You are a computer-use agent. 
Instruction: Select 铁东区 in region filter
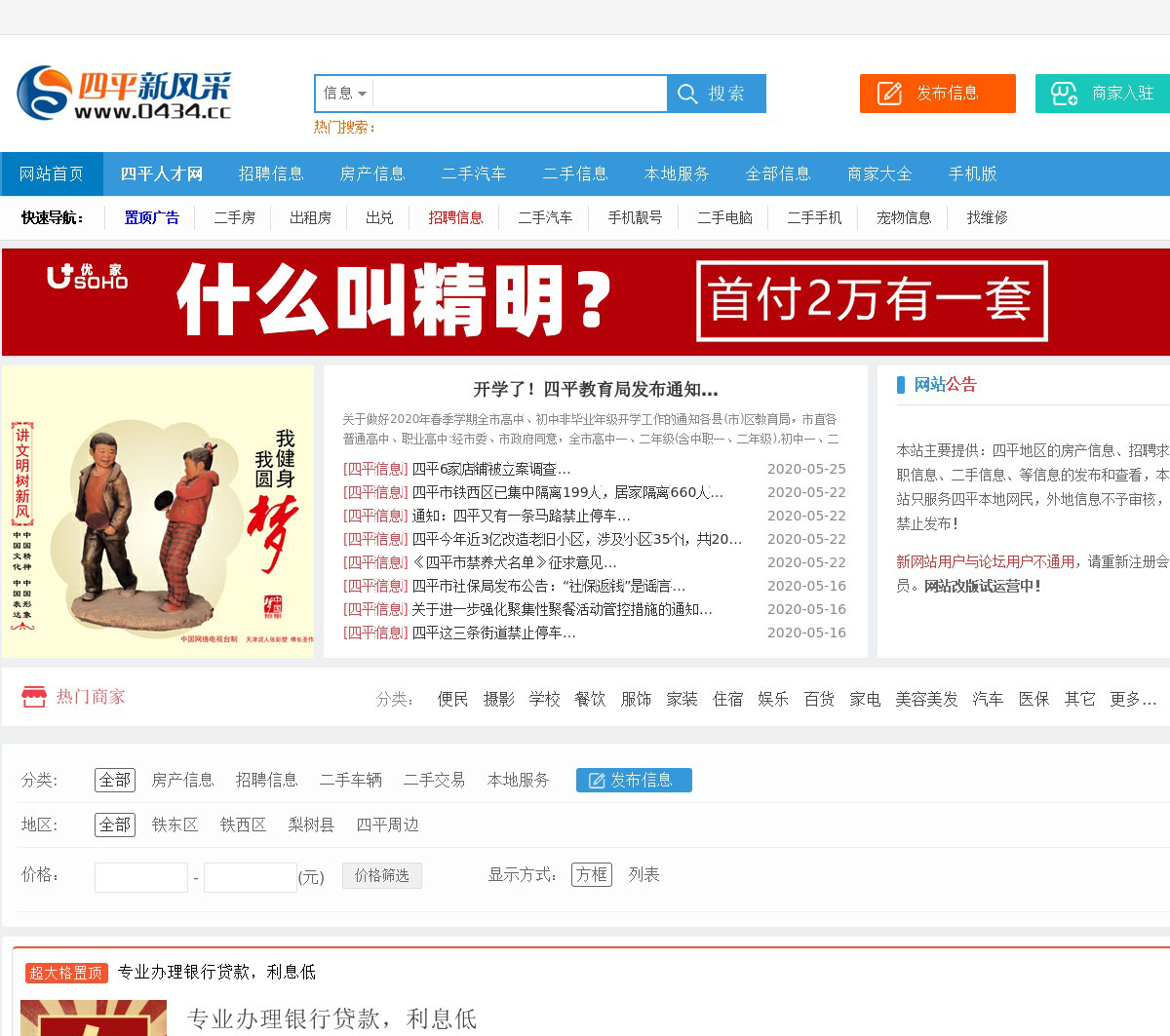coord(175,825)
